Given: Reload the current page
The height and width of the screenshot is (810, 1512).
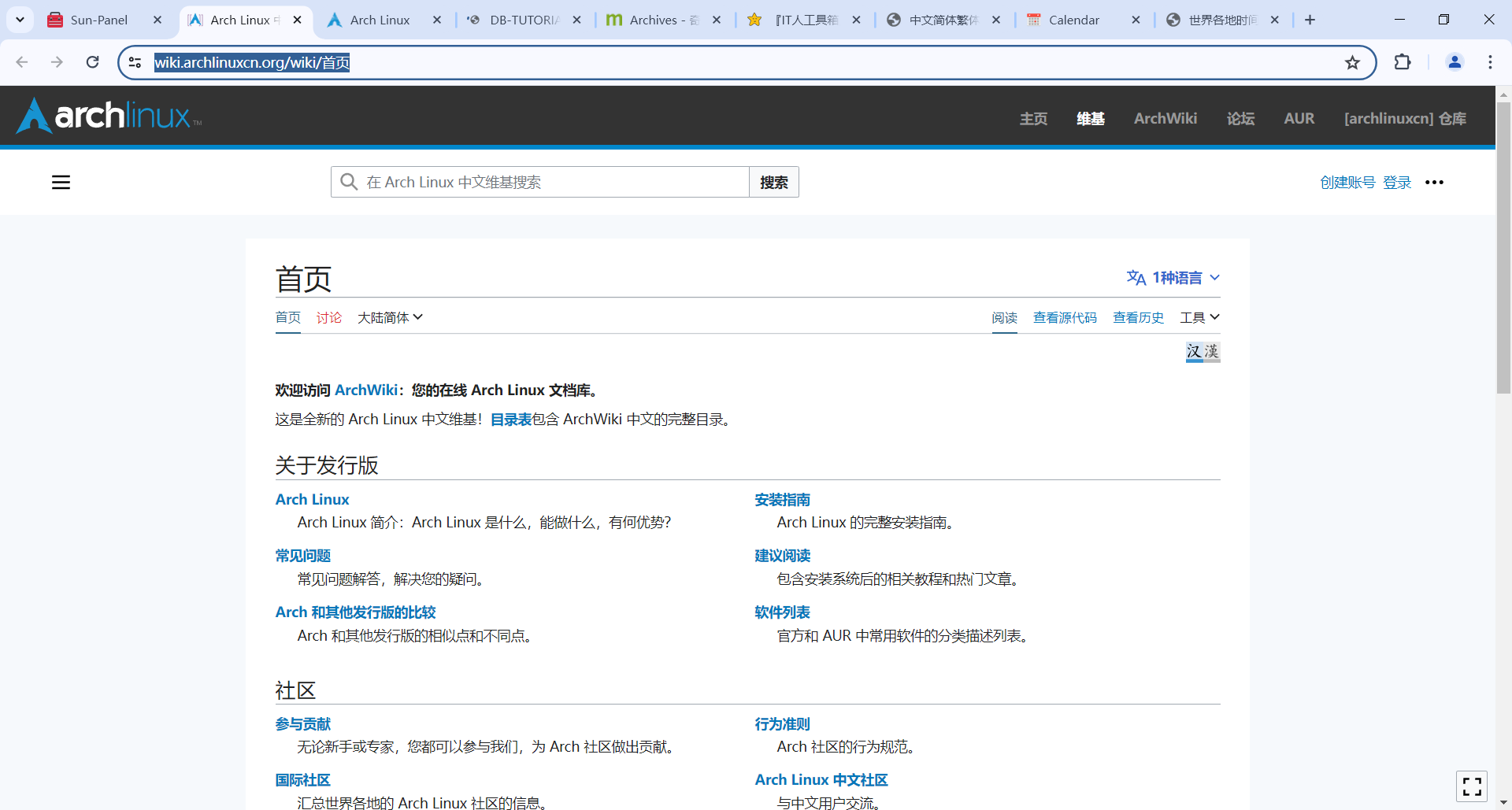Looking at the screenshot, I should (x=93, y=62).
